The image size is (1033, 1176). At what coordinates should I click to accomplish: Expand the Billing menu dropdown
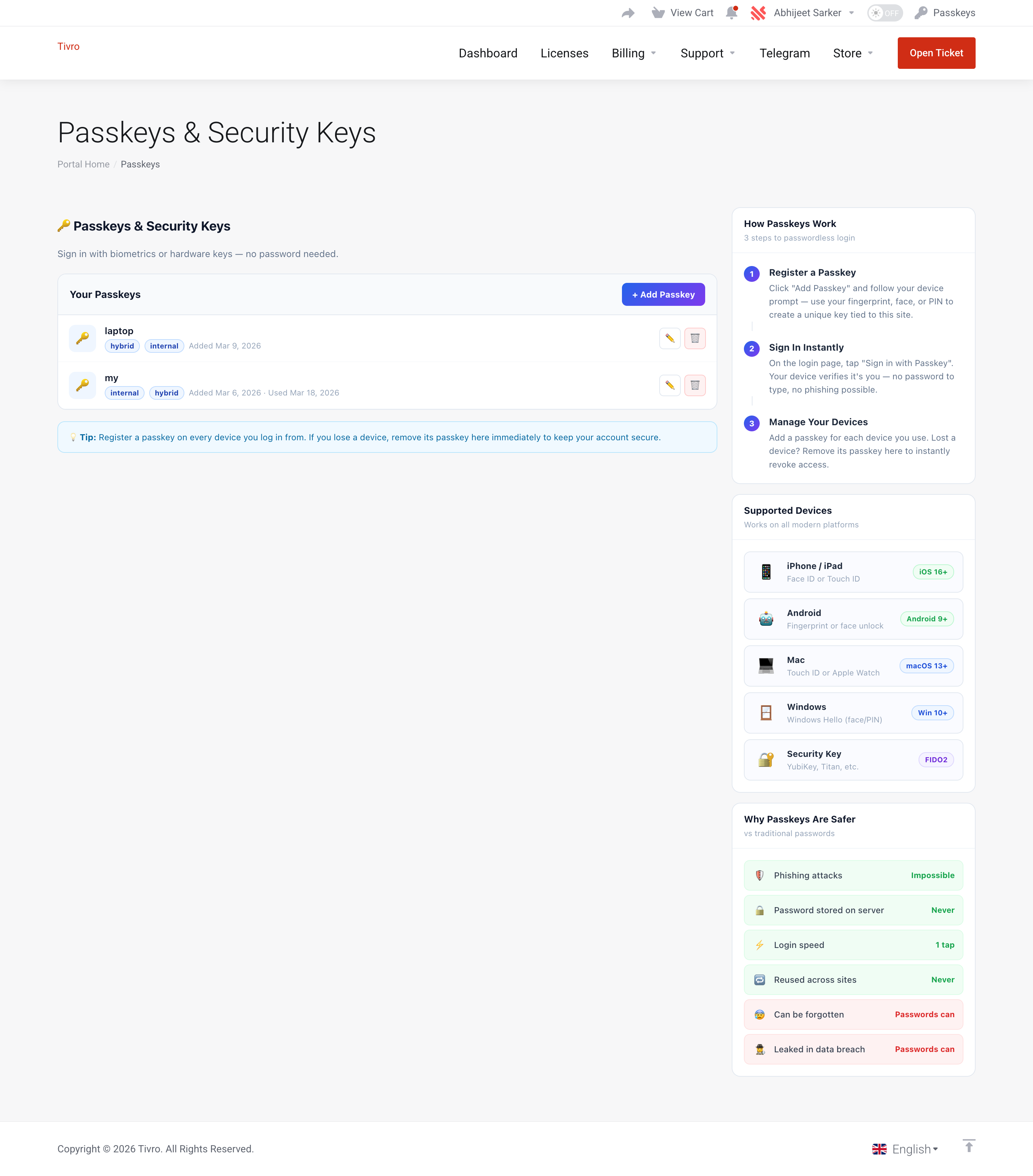pos(634,53)
